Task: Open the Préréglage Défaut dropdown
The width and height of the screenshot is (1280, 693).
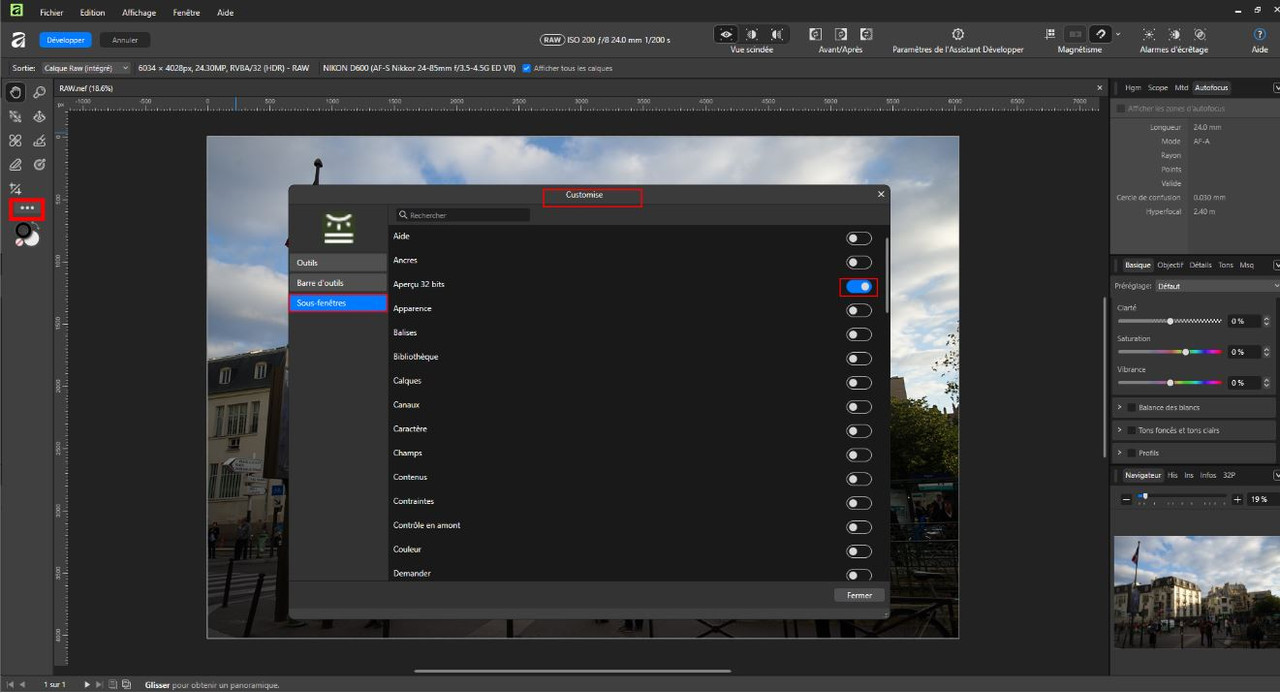Action: (1217, 286)
